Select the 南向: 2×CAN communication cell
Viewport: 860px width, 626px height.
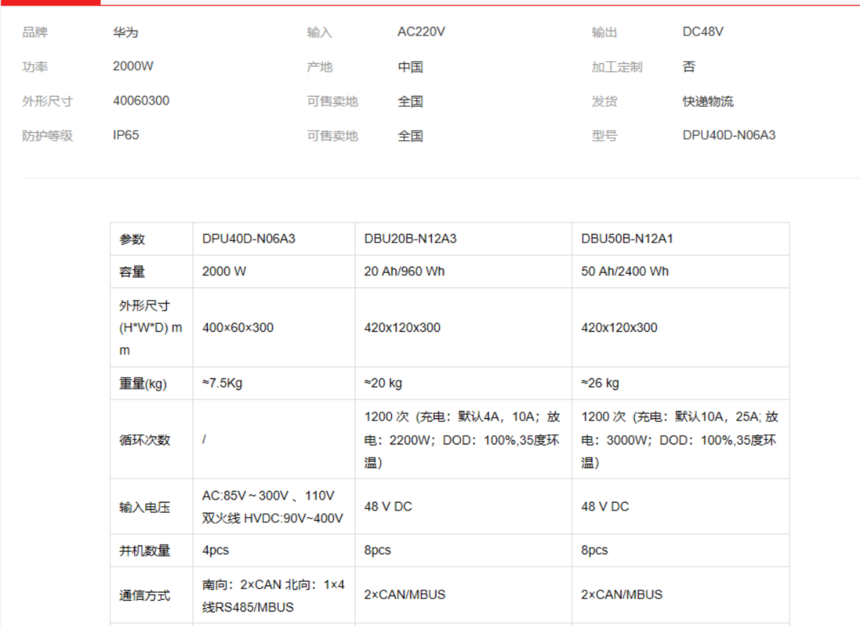tap(273, 596)
